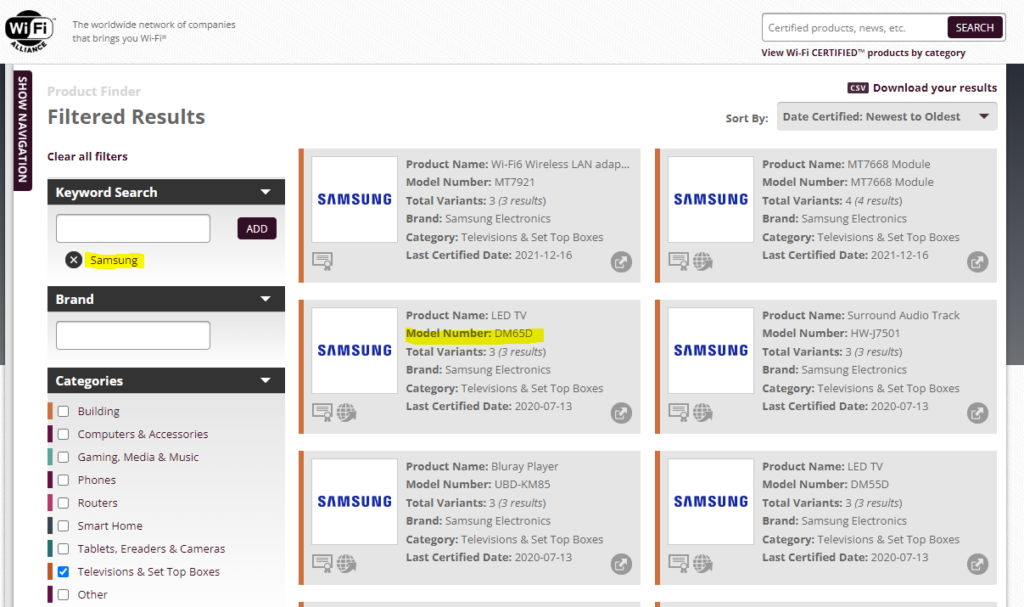
Task: Click certificate icon on DM65D LED TV card
Action: 322,412
